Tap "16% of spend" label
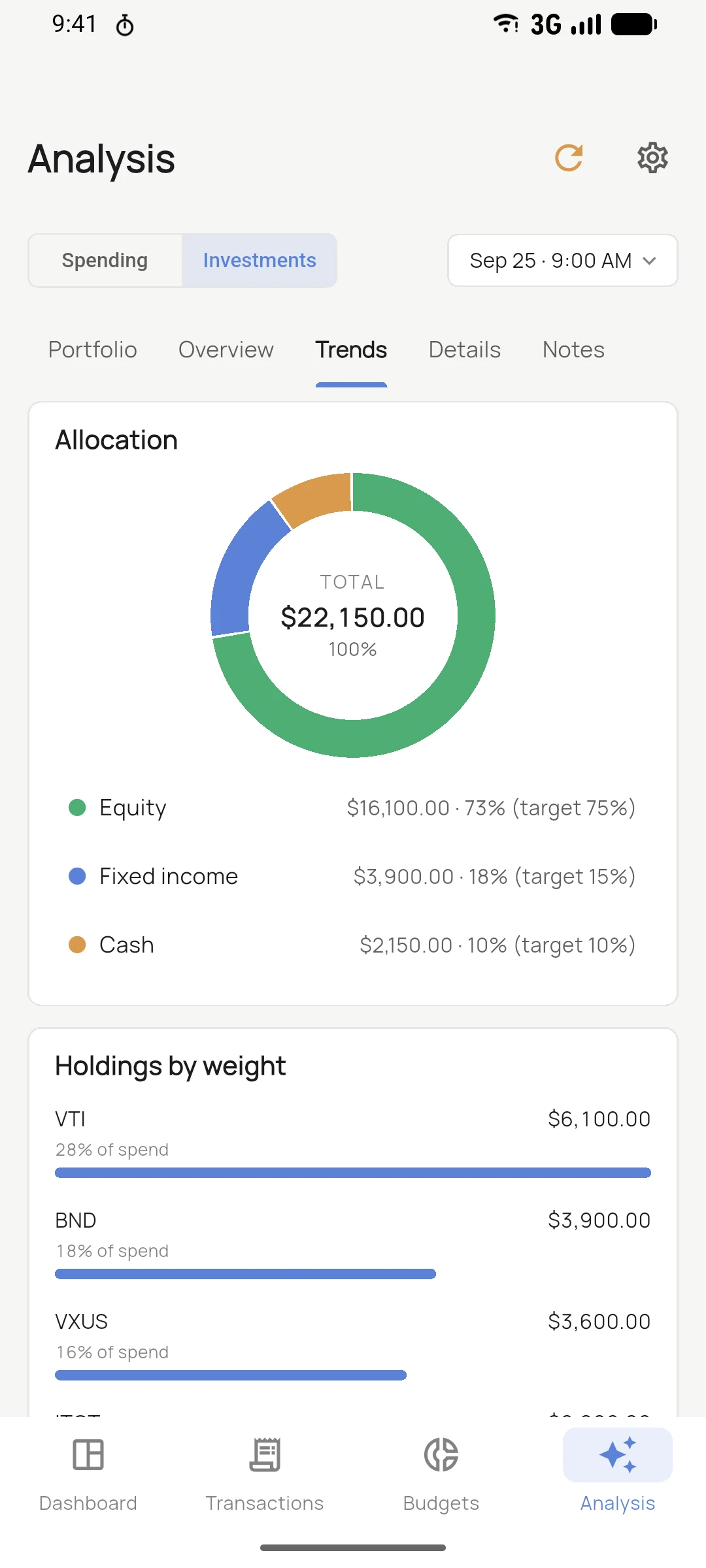 pyautogui.click(x=112, y=1352)
